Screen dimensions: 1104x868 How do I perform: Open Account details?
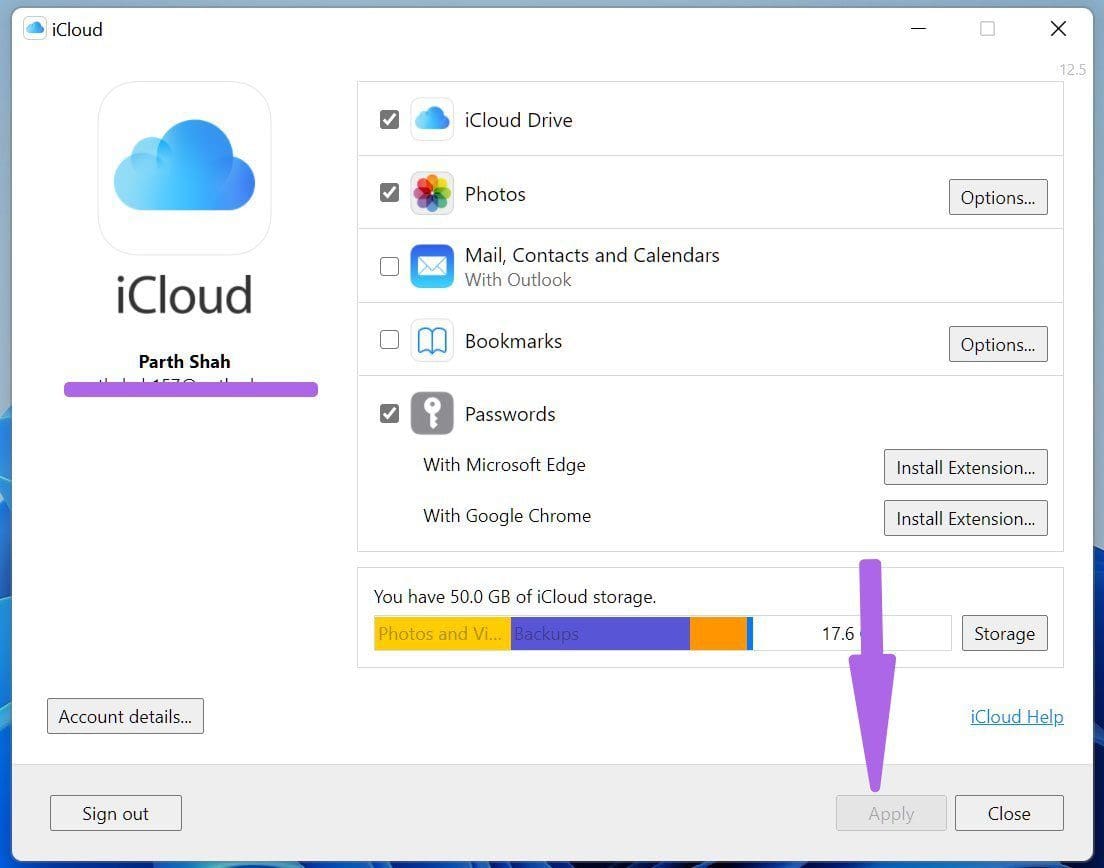(125, 716)
